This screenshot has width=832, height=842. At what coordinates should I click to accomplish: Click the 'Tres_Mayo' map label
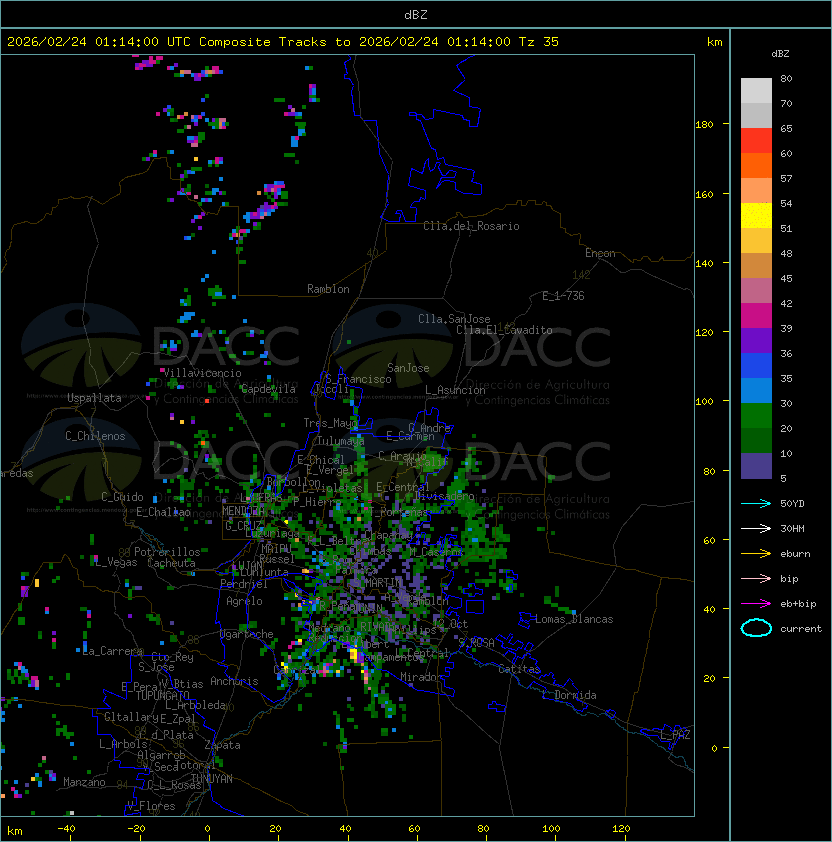330,423
